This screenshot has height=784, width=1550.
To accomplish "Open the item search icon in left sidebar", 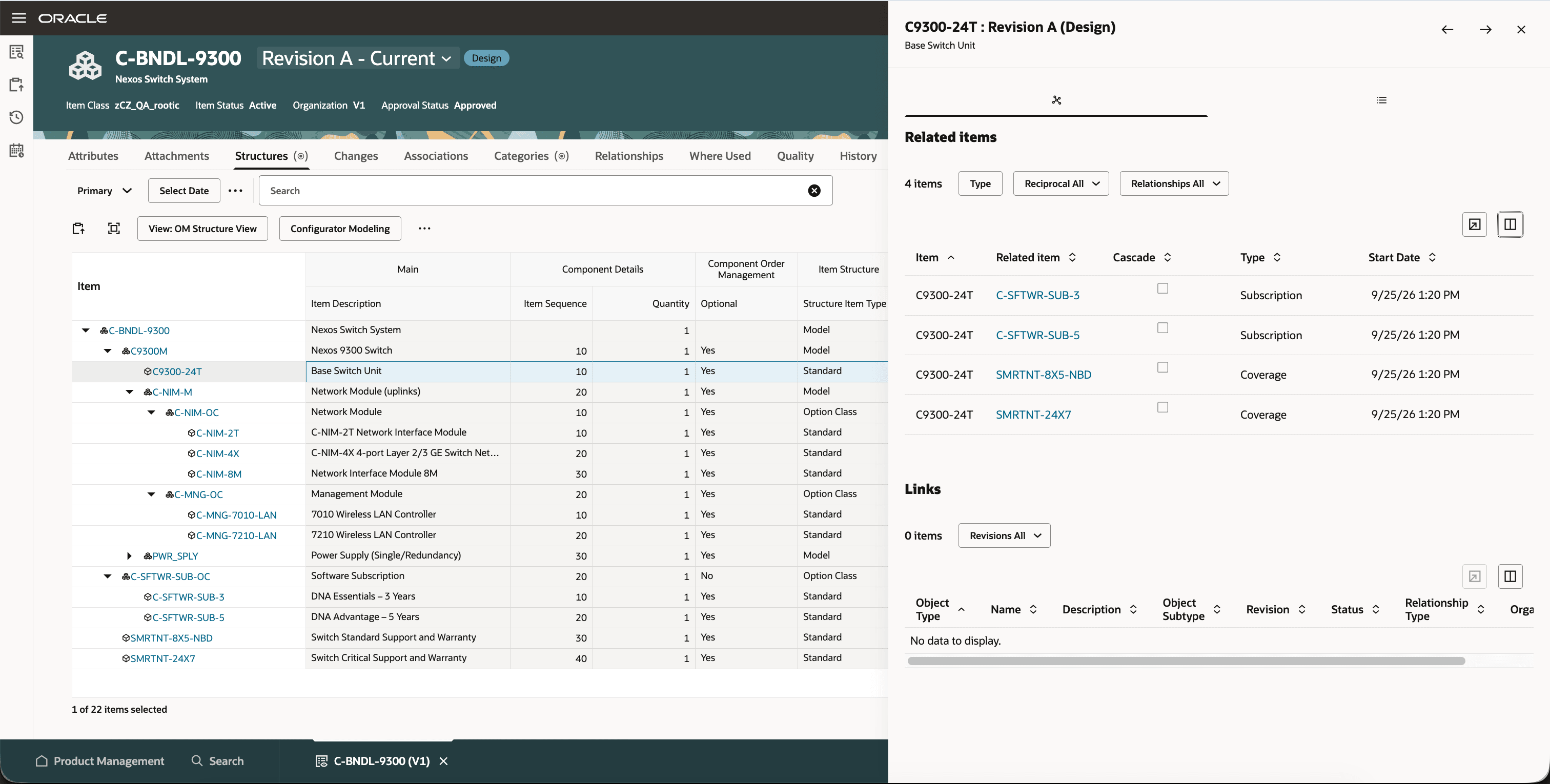I will pyautogui.click(x=17, y=52).
